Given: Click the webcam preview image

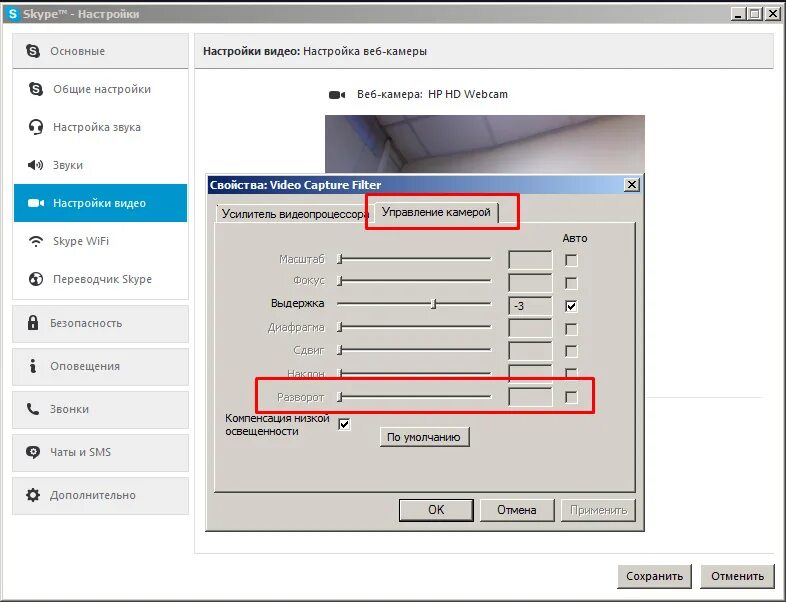Looking at the screenshot, I should tap(485, 144).
